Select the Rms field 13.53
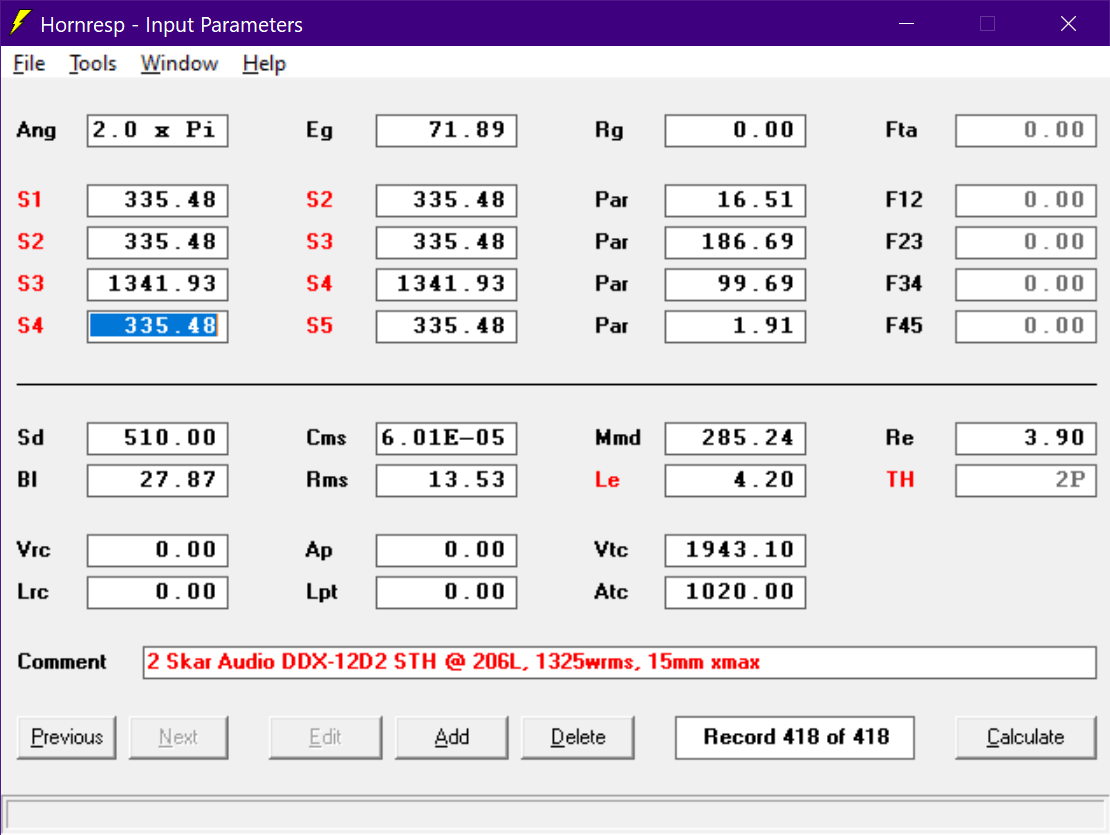Image resolution: width=1110 pixels, height=835 pixels. (x=446, y=480)
